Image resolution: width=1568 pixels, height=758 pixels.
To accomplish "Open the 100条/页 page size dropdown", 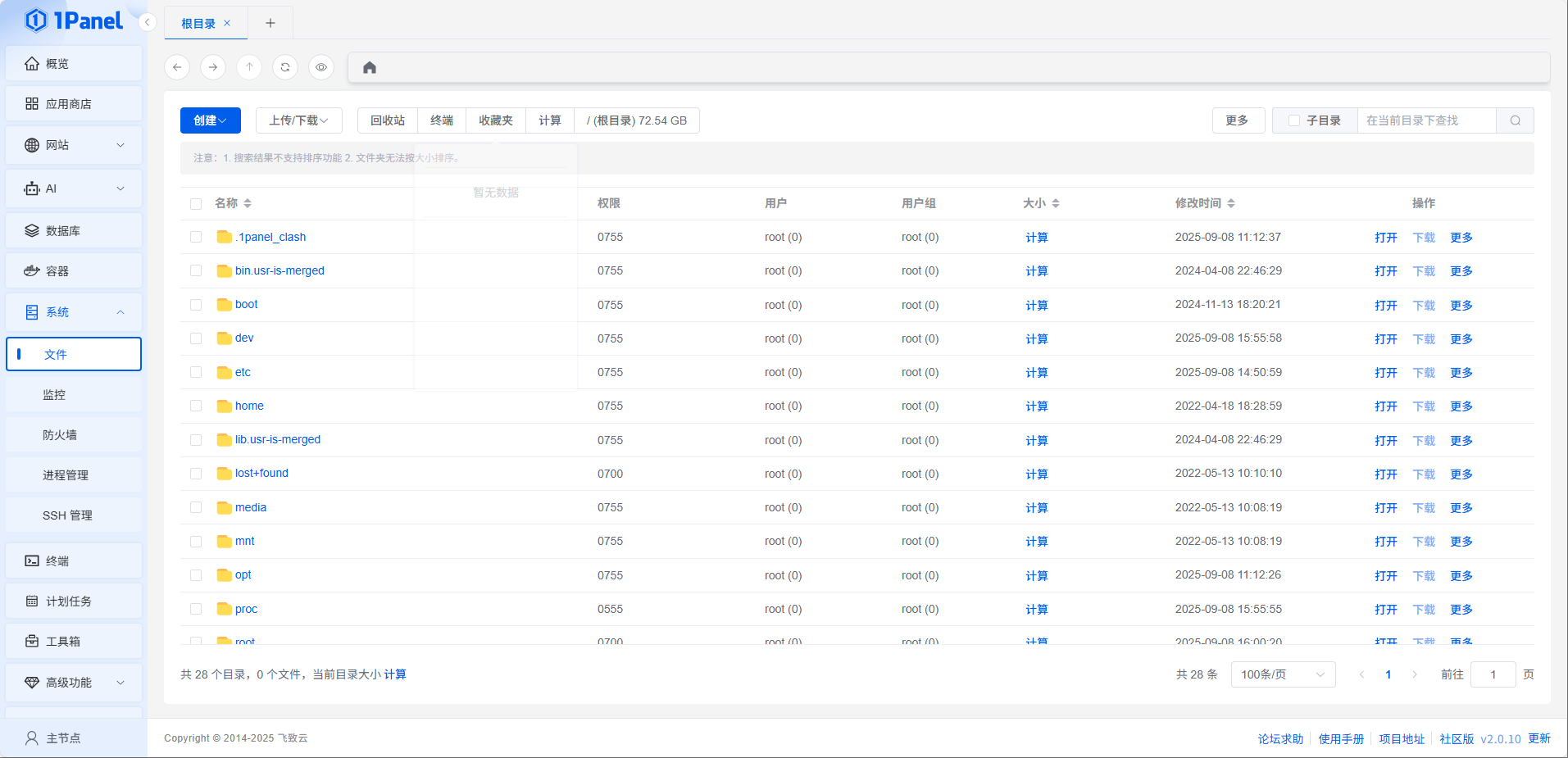I will 1283,674.
